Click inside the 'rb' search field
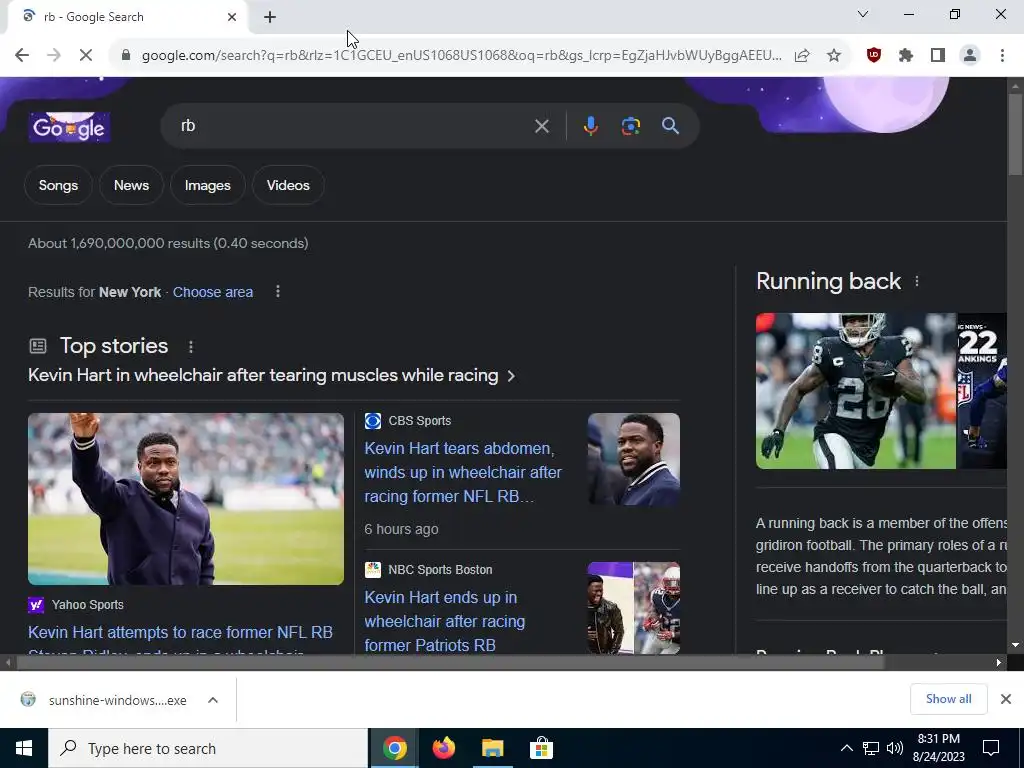This screenshot has width=1024, height=768. 353,126
